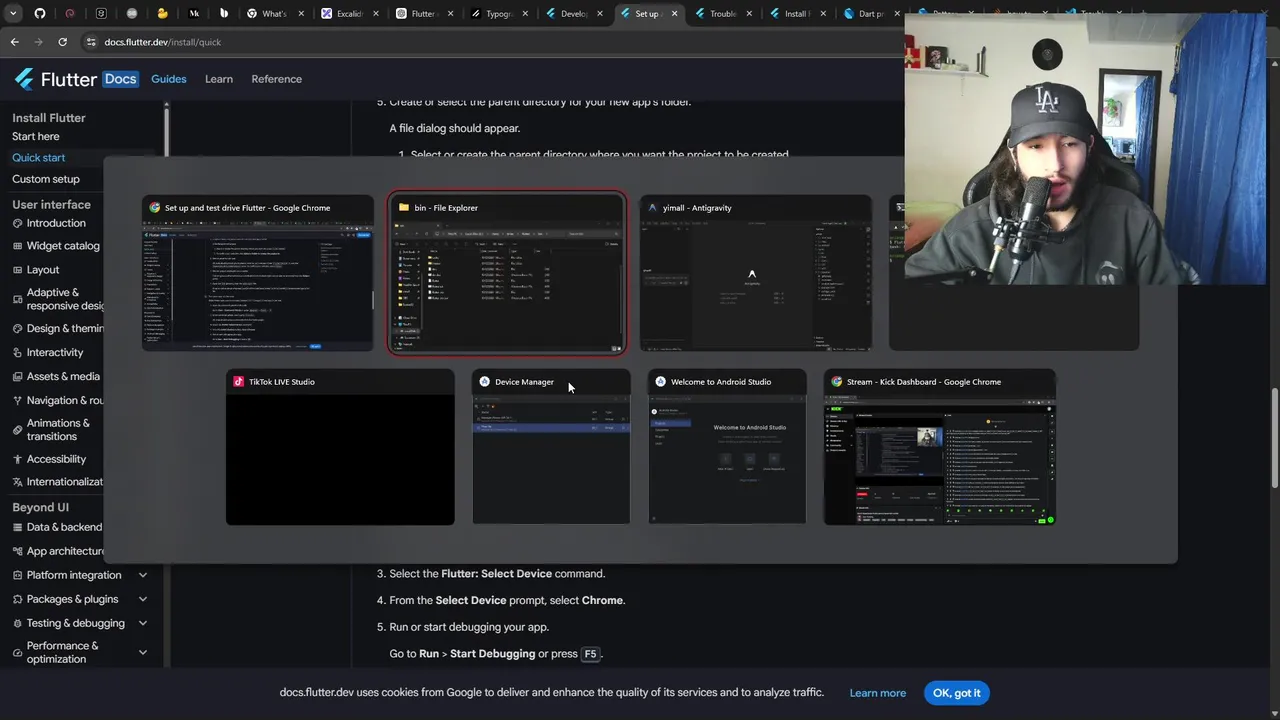Close the Set up tab

point(674,14)
